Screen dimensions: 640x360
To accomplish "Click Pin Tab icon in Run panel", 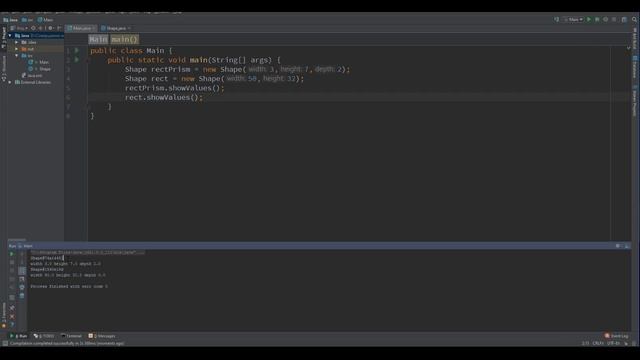I will tap(12, 308).
